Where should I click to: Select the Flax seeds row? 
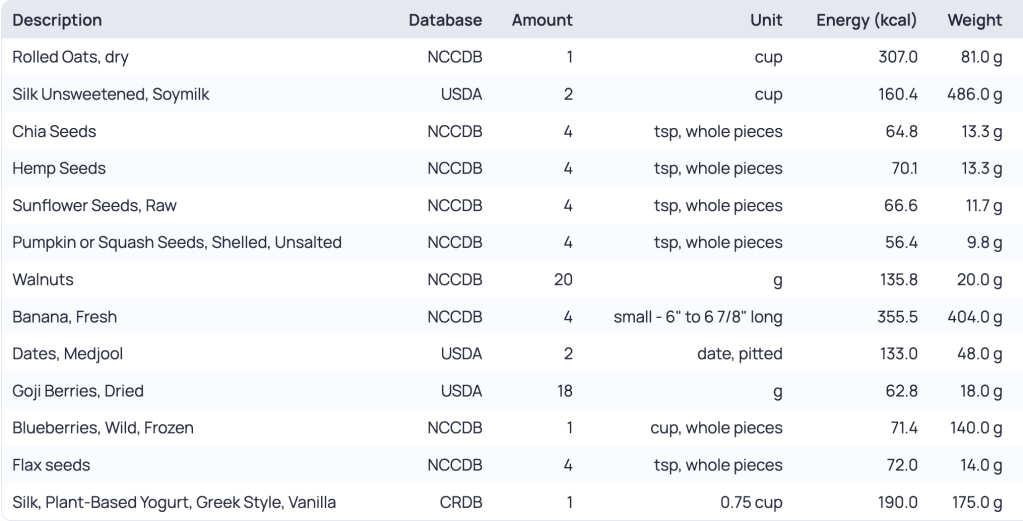(x=51, y=465)
